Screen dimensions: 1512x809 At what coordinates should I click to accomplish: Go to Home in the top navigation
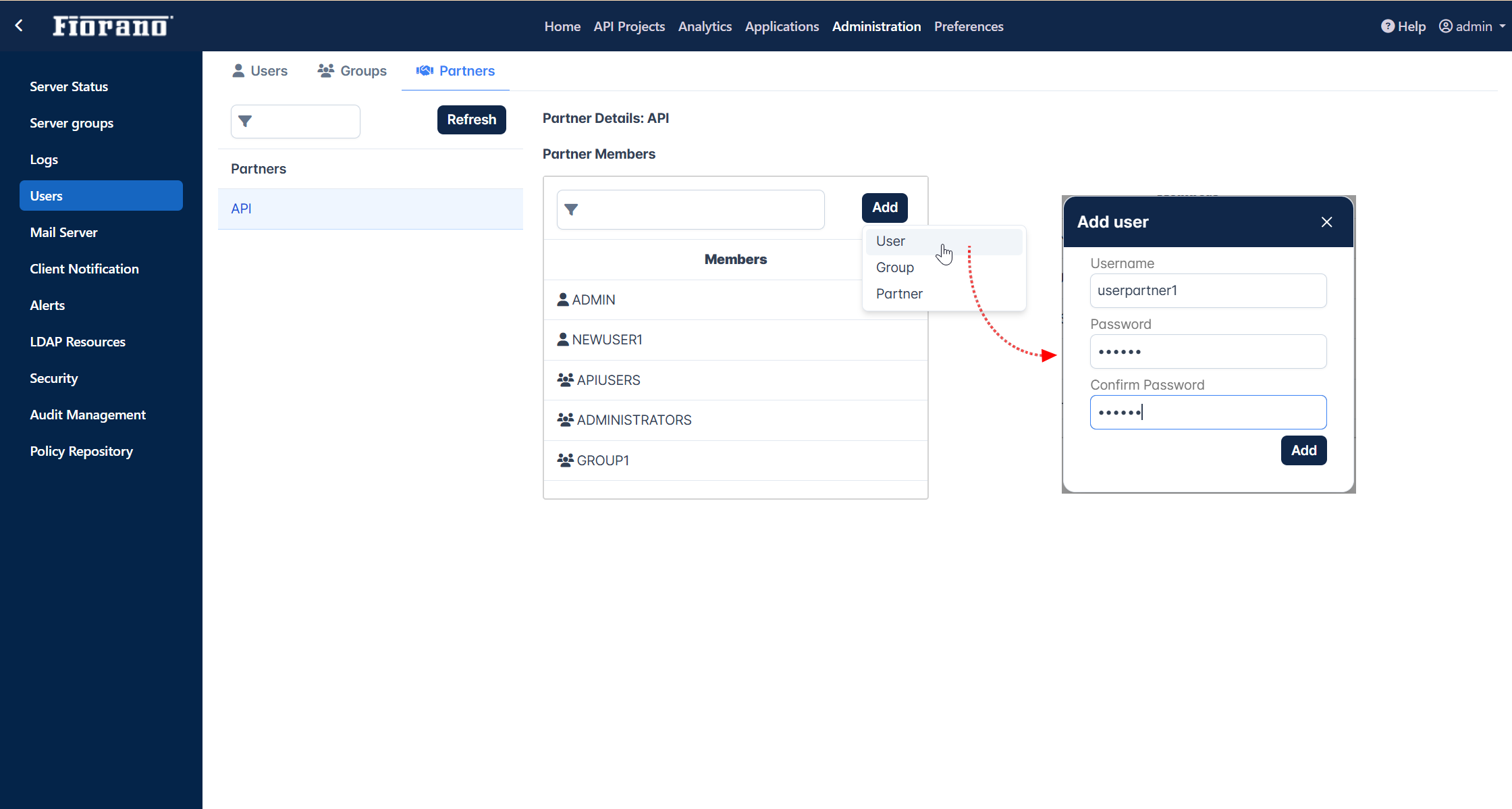pyautogui.click(x=562, y=26)
